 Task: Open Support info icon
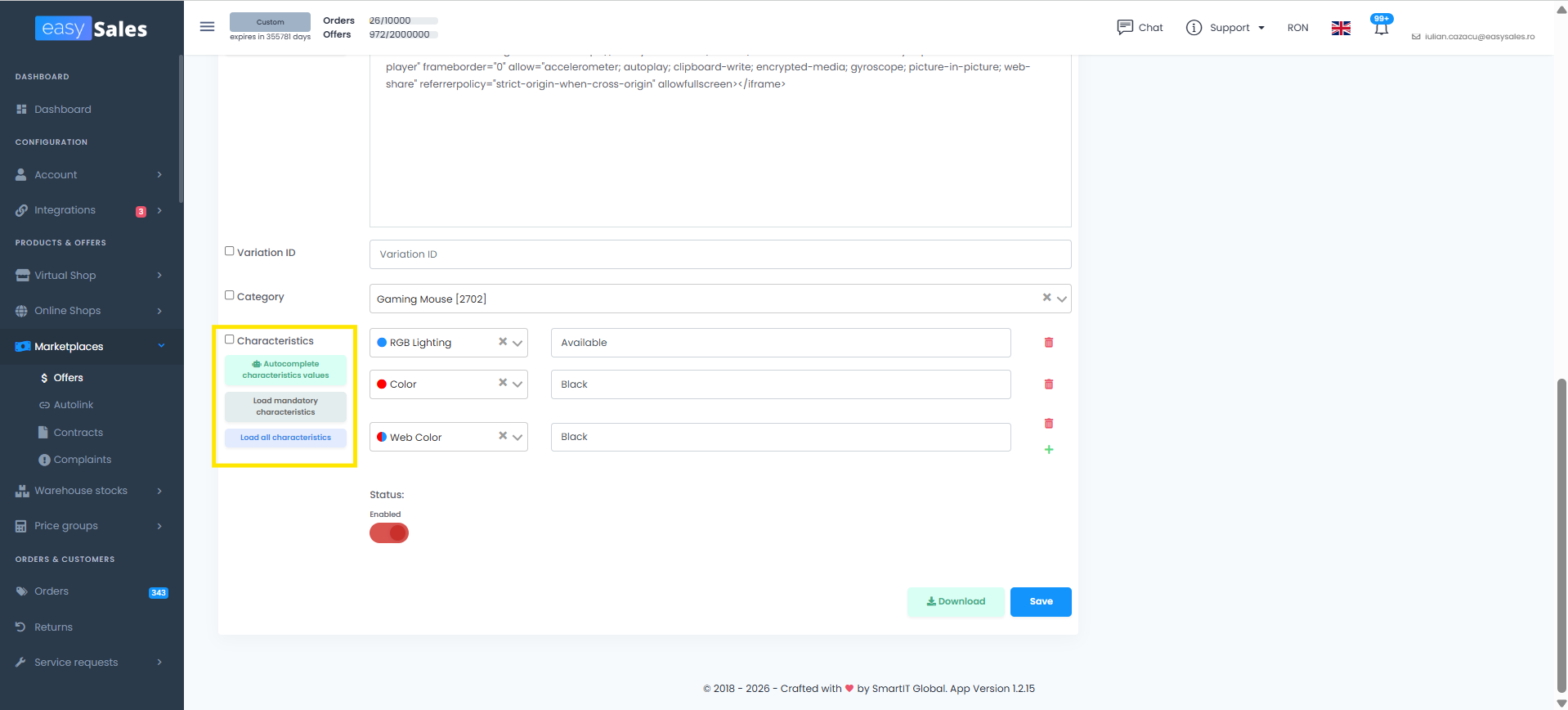[x=1194, y=28]
